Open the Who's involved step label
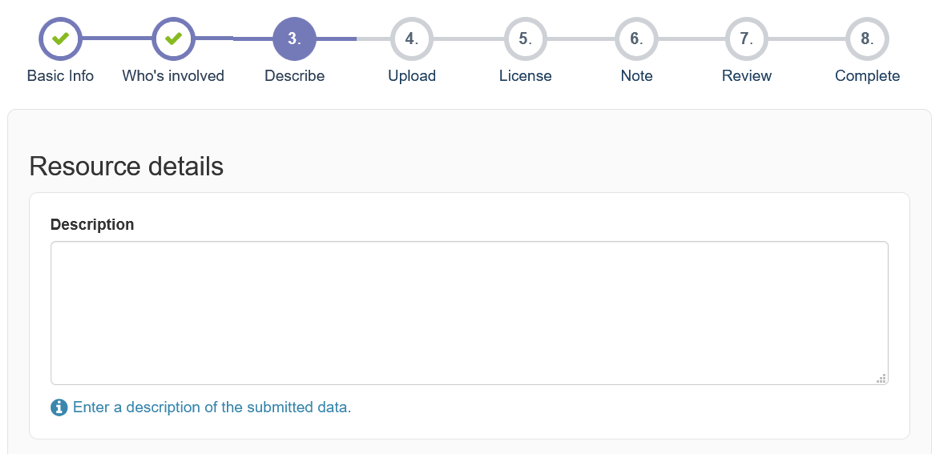This screenshot has height=454, width=940. coord(173,76)
